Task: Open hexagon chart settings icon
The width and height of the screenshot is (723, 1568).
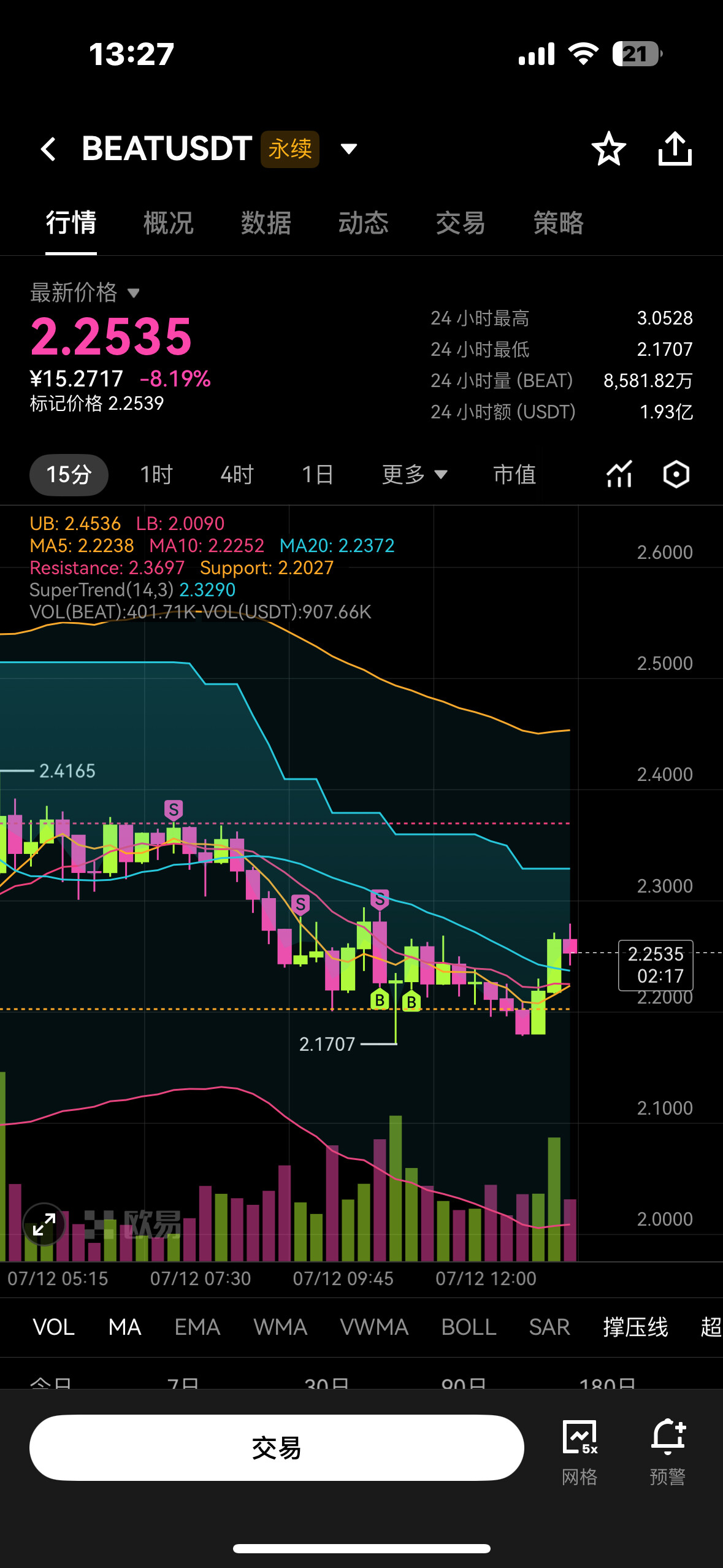Action: point(676,474)
